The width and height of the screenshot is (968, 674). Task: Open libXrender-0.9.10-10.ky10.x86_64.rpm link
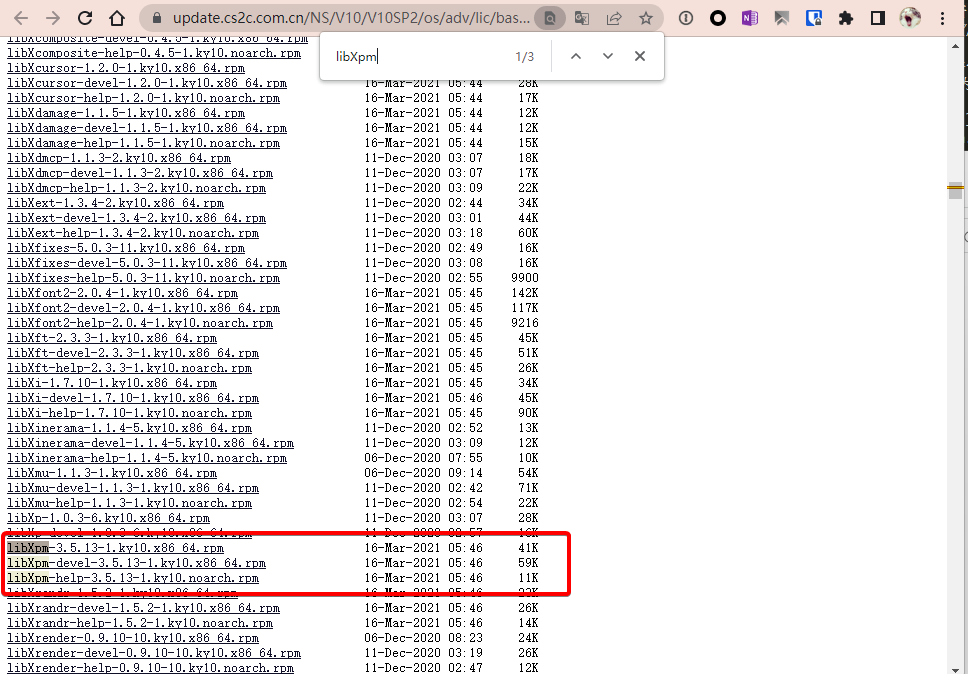[x=133, y=638]
